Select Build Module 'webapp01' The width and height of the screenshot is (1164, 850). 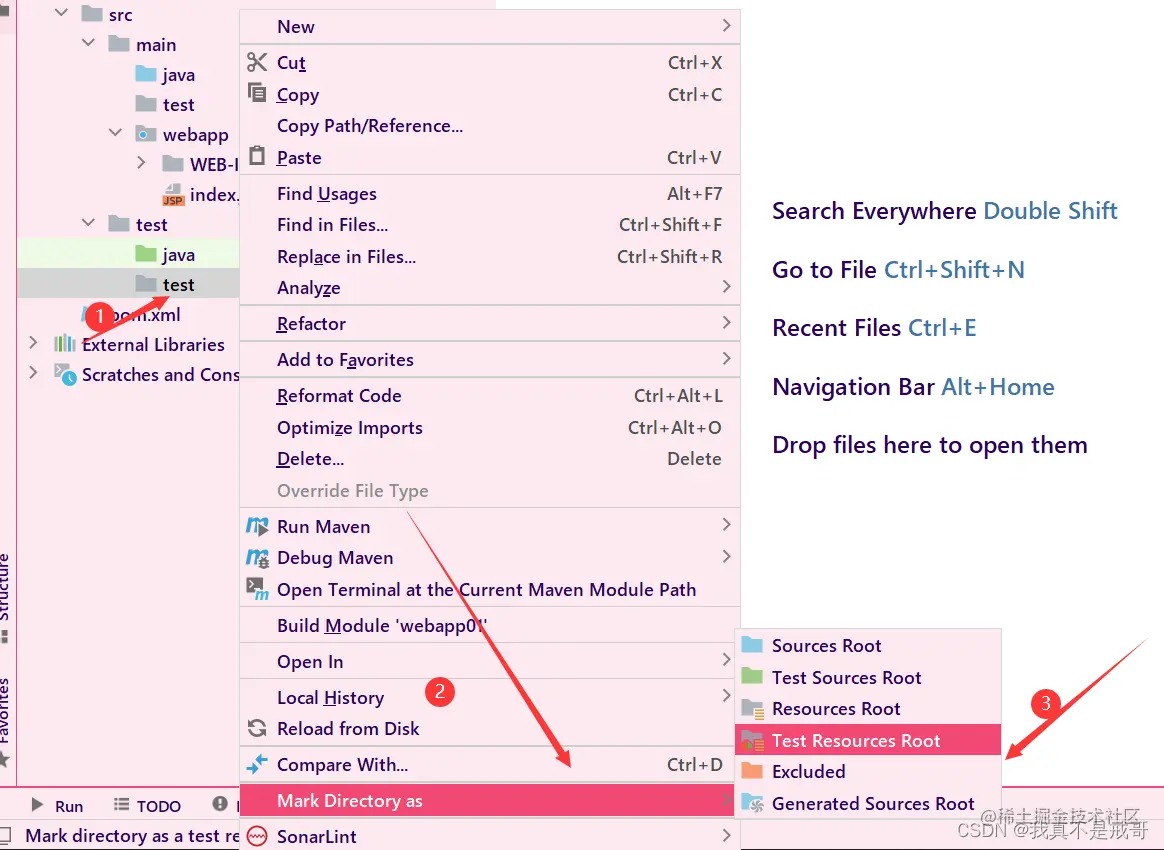click(490, 626)
